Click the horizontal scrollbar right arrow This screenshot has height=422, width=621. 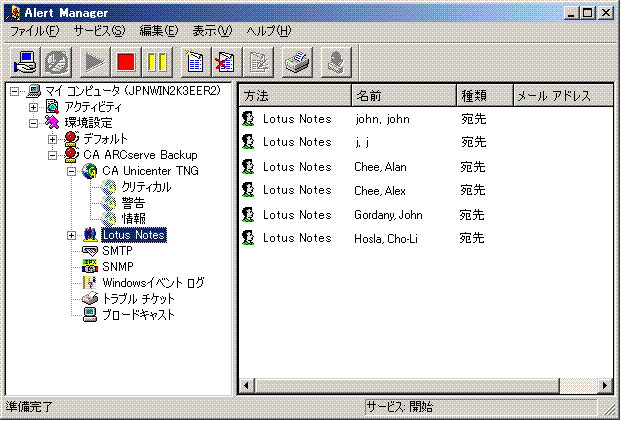(x=604, y=385)
